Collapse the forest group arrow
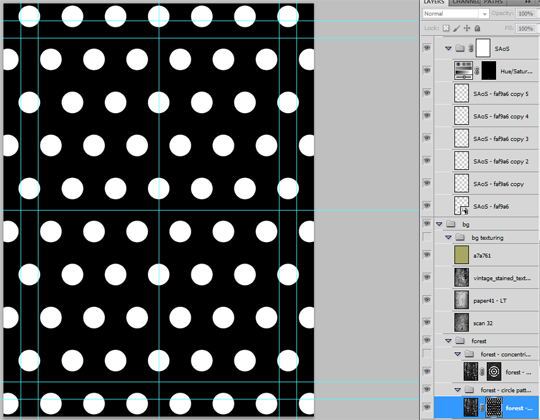Screen dimensions: 540x420 [448, 341]
